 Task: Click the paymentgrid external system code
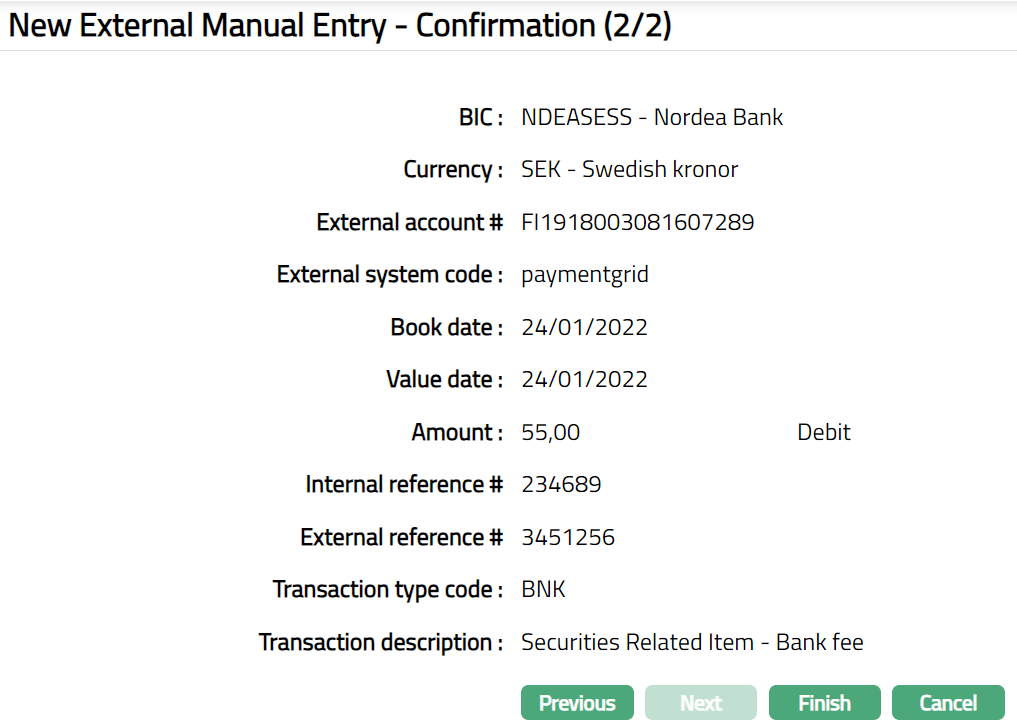click(x=585, y=275)
